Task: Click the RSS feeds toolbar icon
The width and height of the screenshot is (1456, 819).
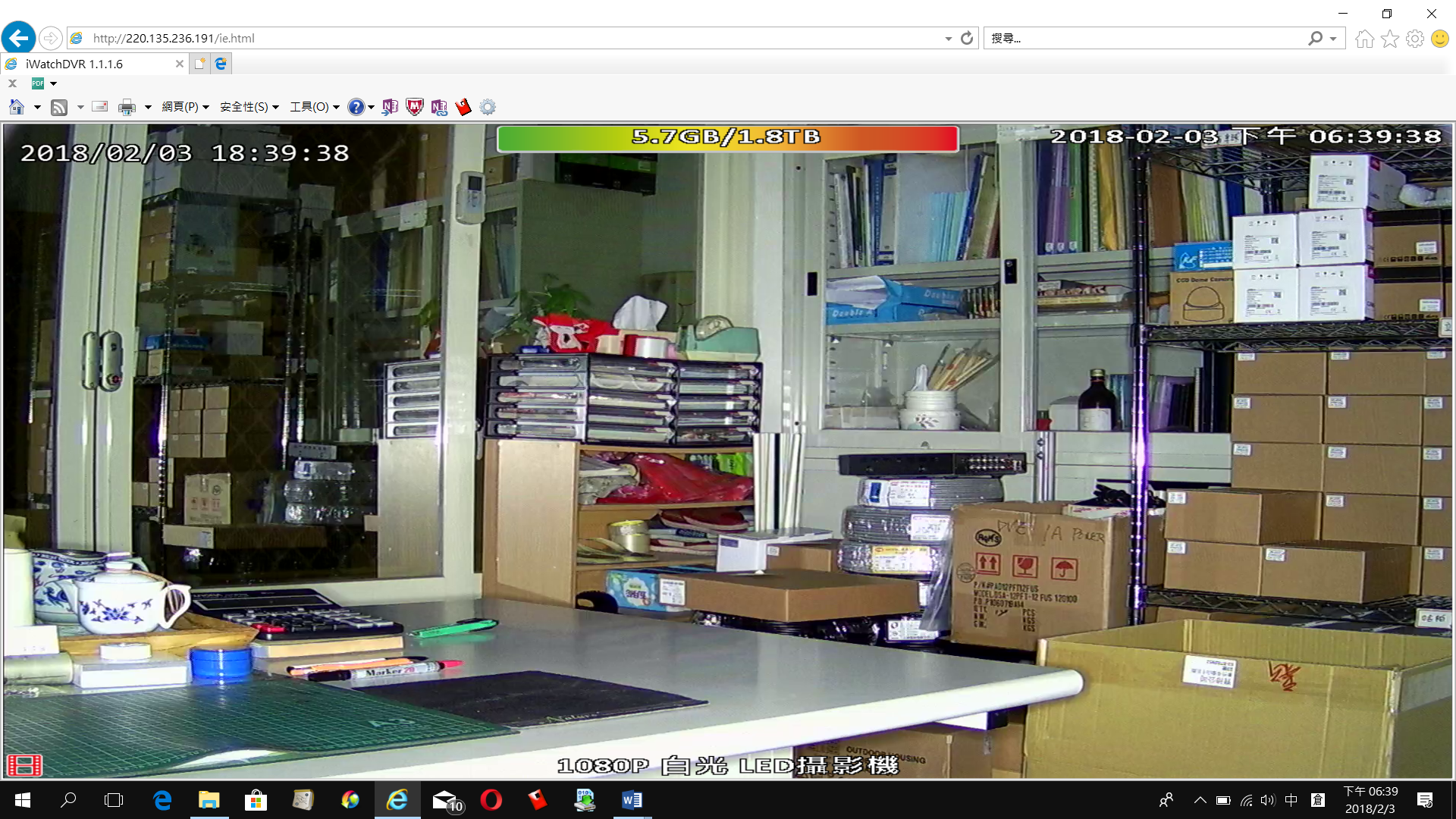Action: pyautogui.click(x=59, y=107)
